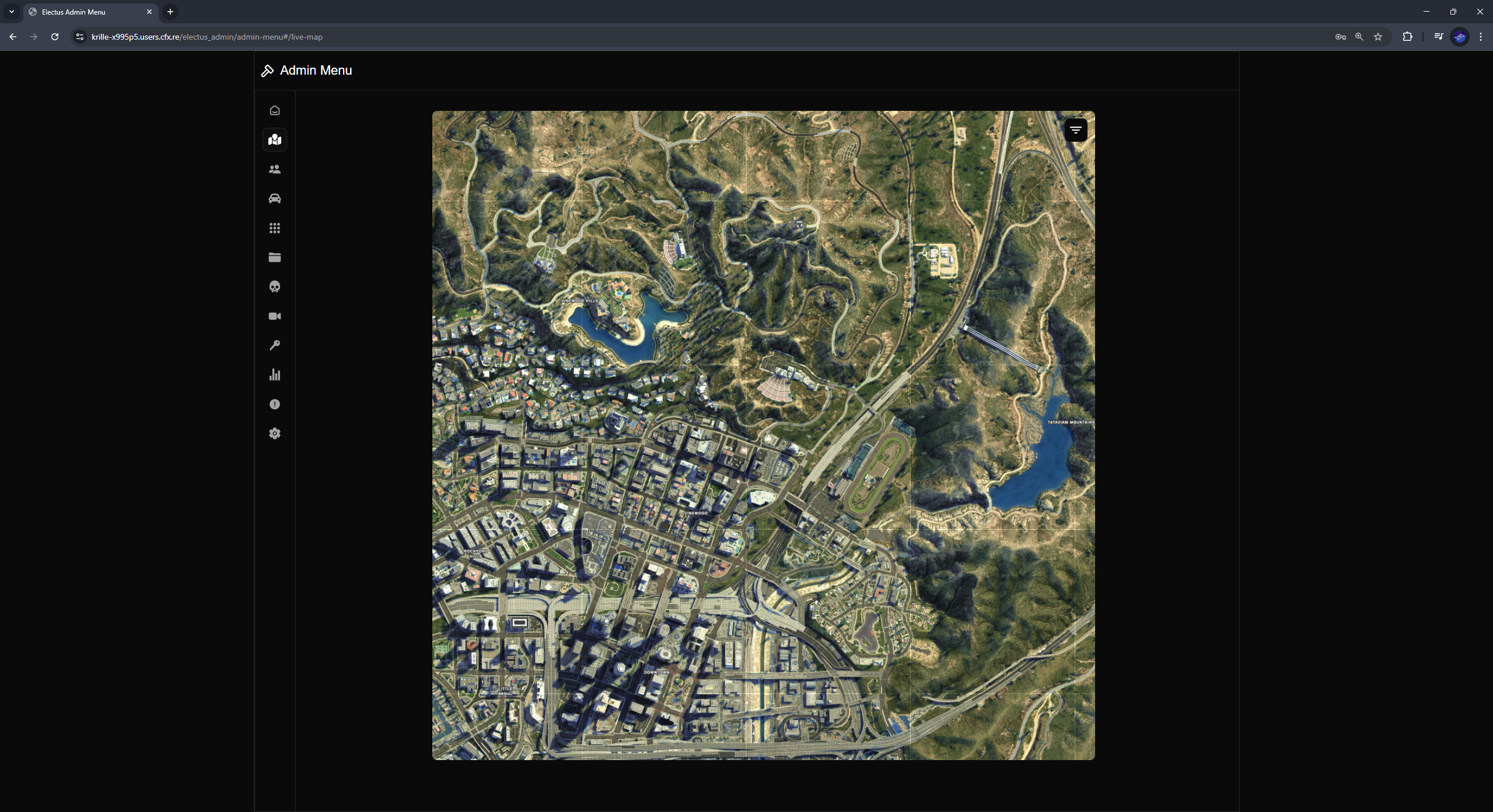Open the players section with the people icon

pos(274,169)
